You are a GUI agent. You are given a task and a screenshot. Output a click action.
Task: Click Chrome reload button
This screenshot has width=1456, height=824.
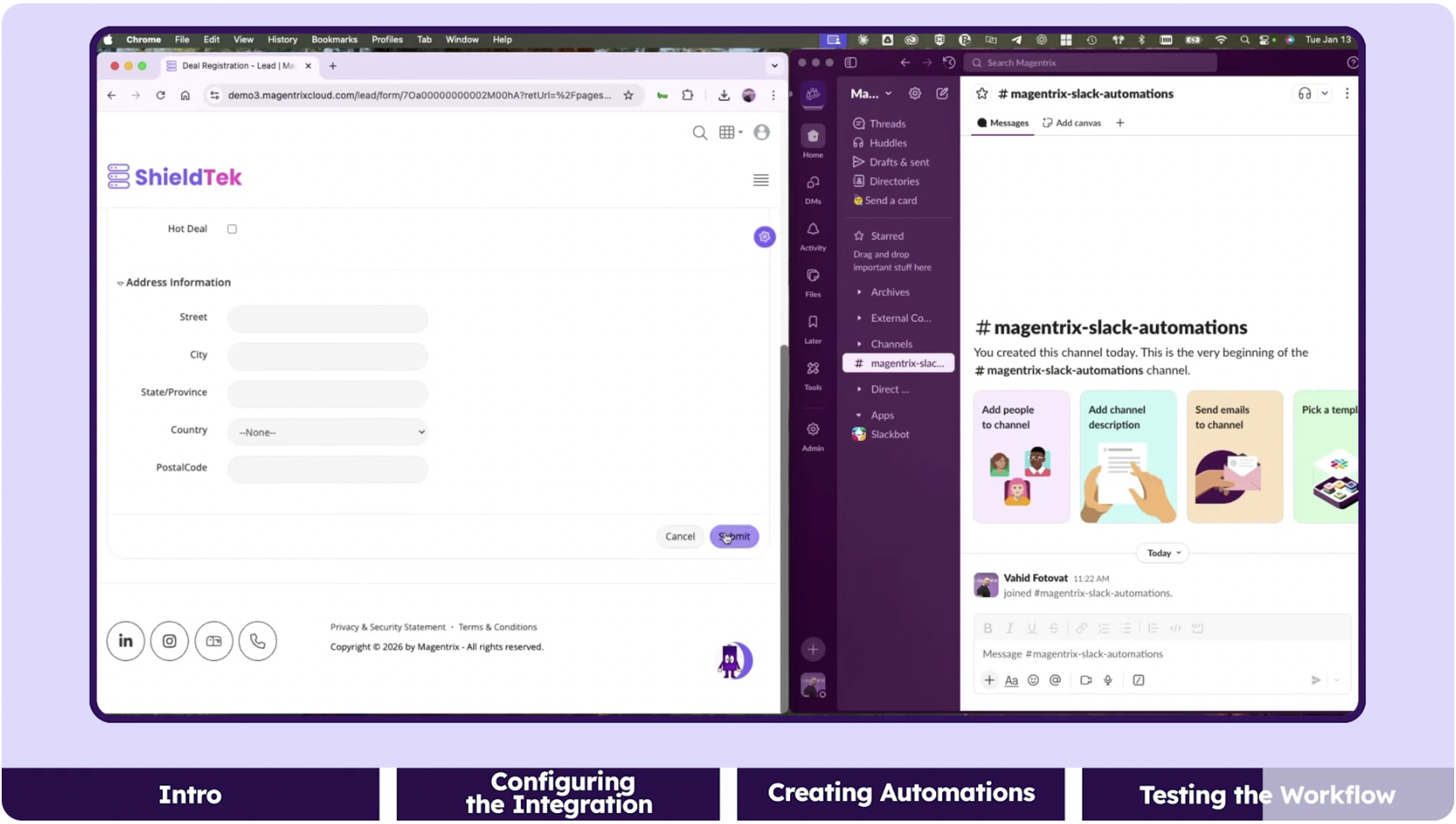click(161, 95)
